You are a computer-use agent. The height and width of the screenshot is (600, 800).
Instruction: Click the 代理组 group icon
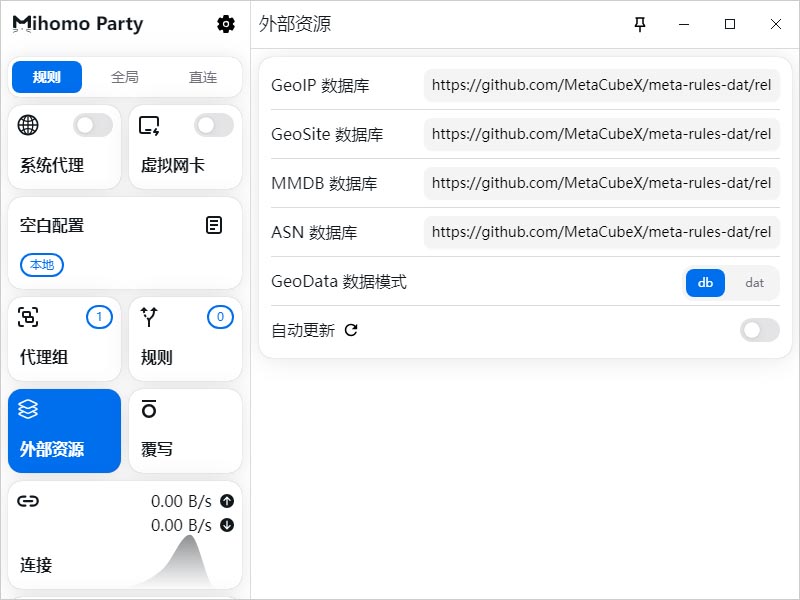click(x=28, y=317)
